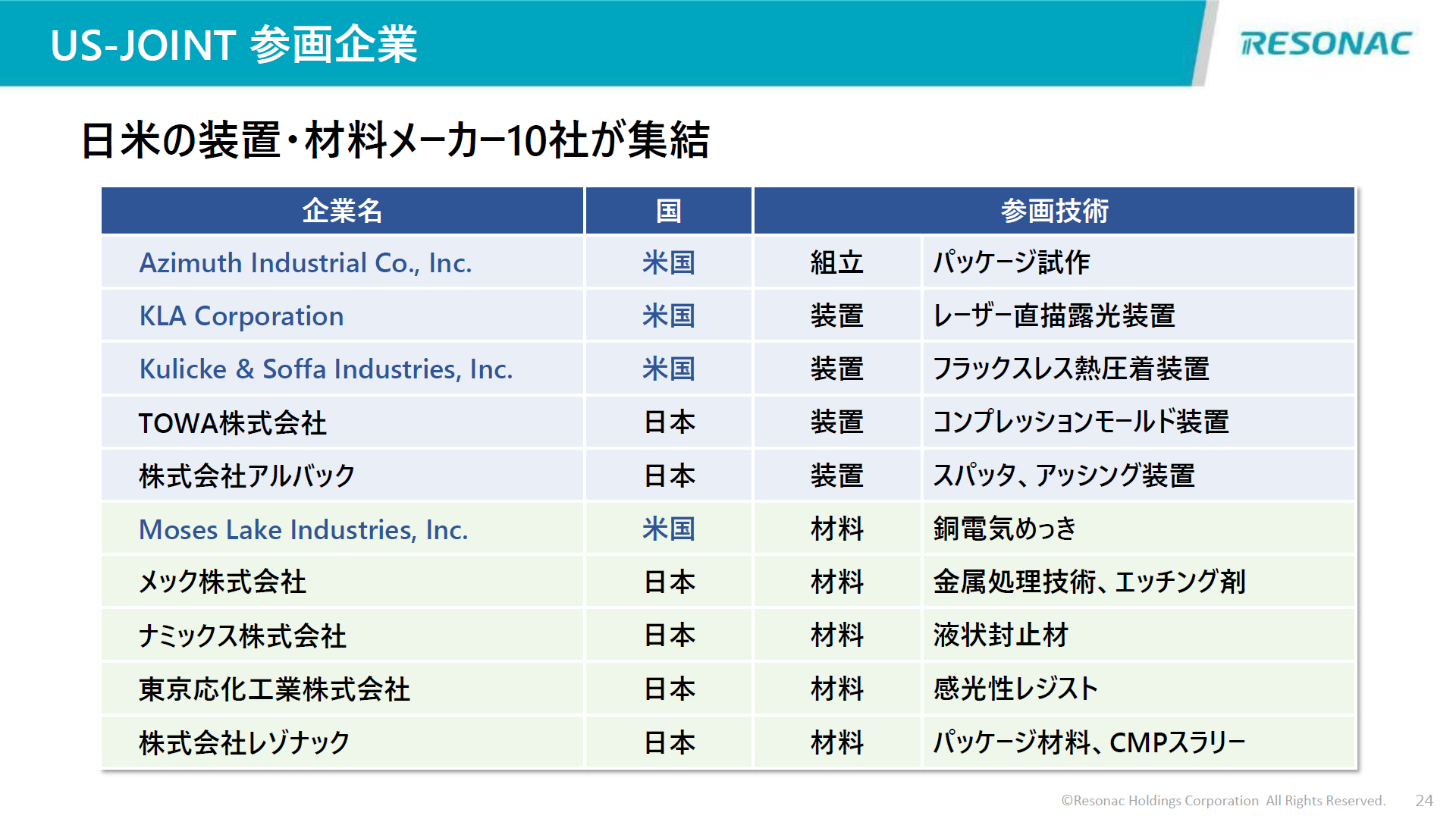Click '米国' in the KLA Corporation row
The height and width of the screenshot is (819, 1456).
(668, 315)
